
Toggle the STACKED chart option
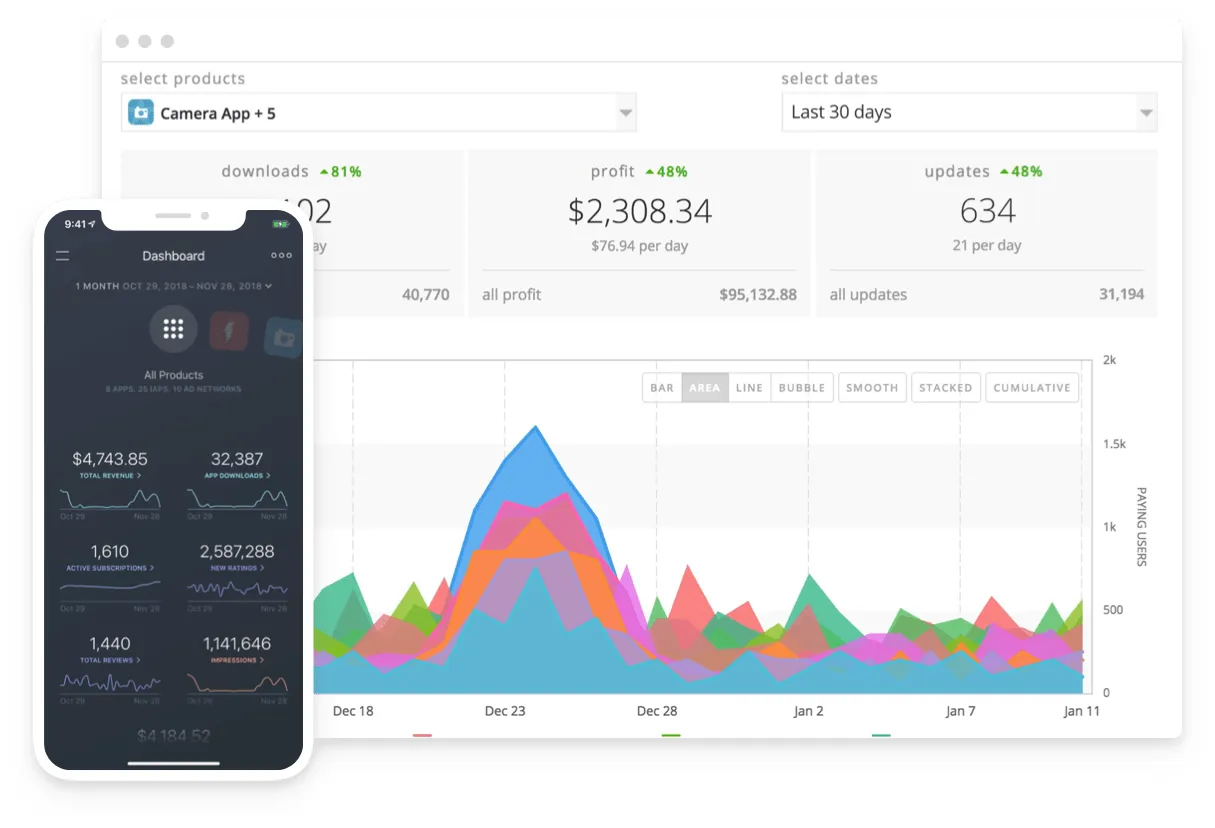(x=945, y=388)
